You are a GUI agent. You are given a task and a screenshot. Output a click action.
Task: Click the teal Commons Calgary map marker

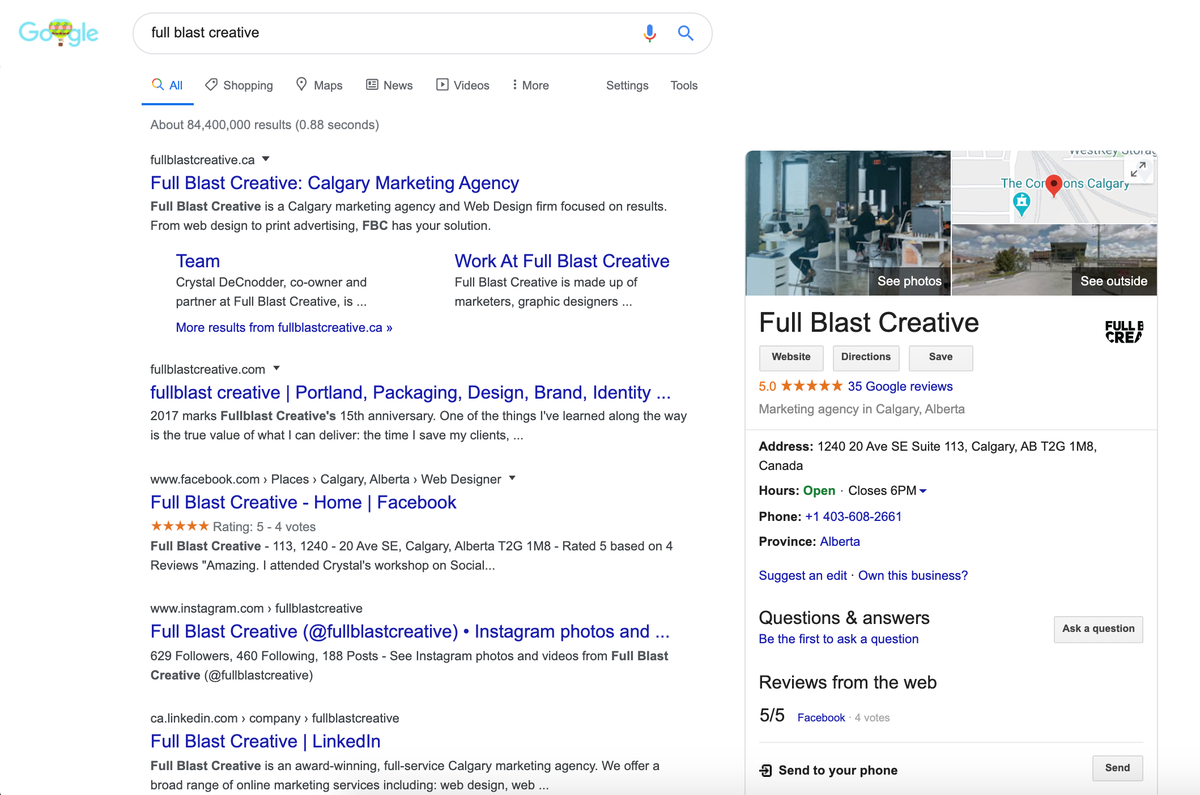click(1021, 203)
